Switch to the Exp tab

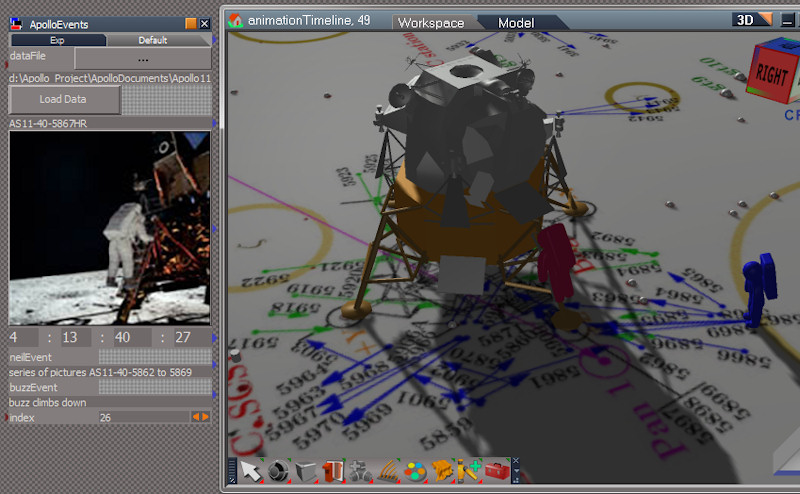coord(58,40)
